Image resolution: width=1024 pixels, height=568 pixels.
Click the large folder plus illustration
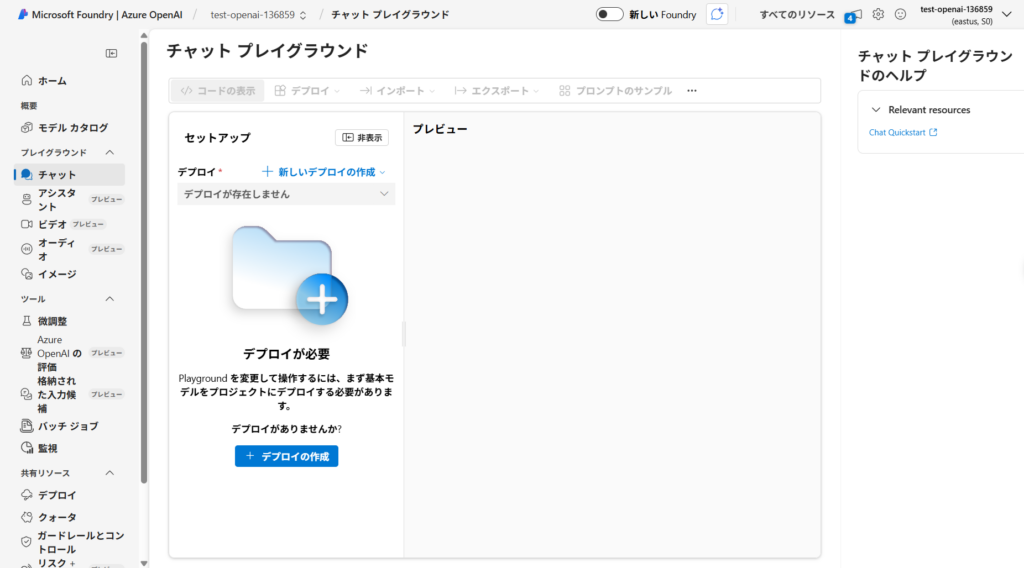pyautogui.click(x=290, y=276)
